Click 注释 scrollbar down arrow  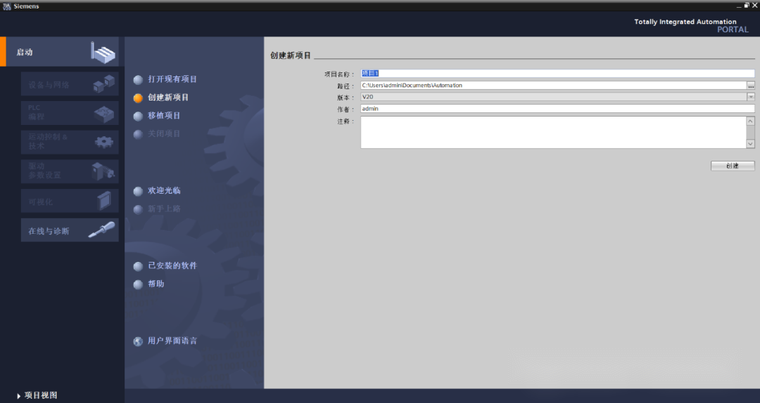[750, 144]
